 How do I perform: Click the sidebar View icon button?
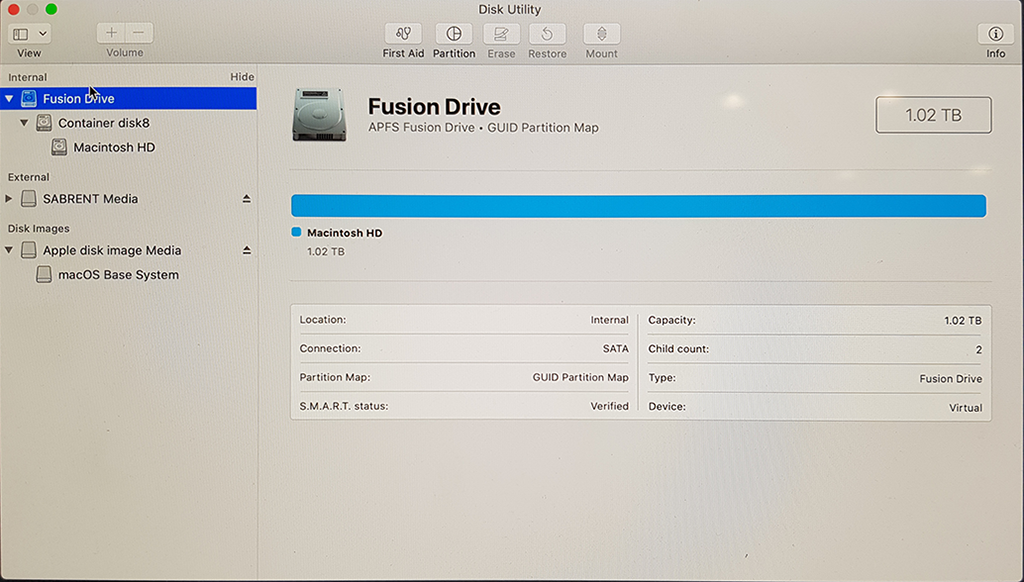pos(21,33)
